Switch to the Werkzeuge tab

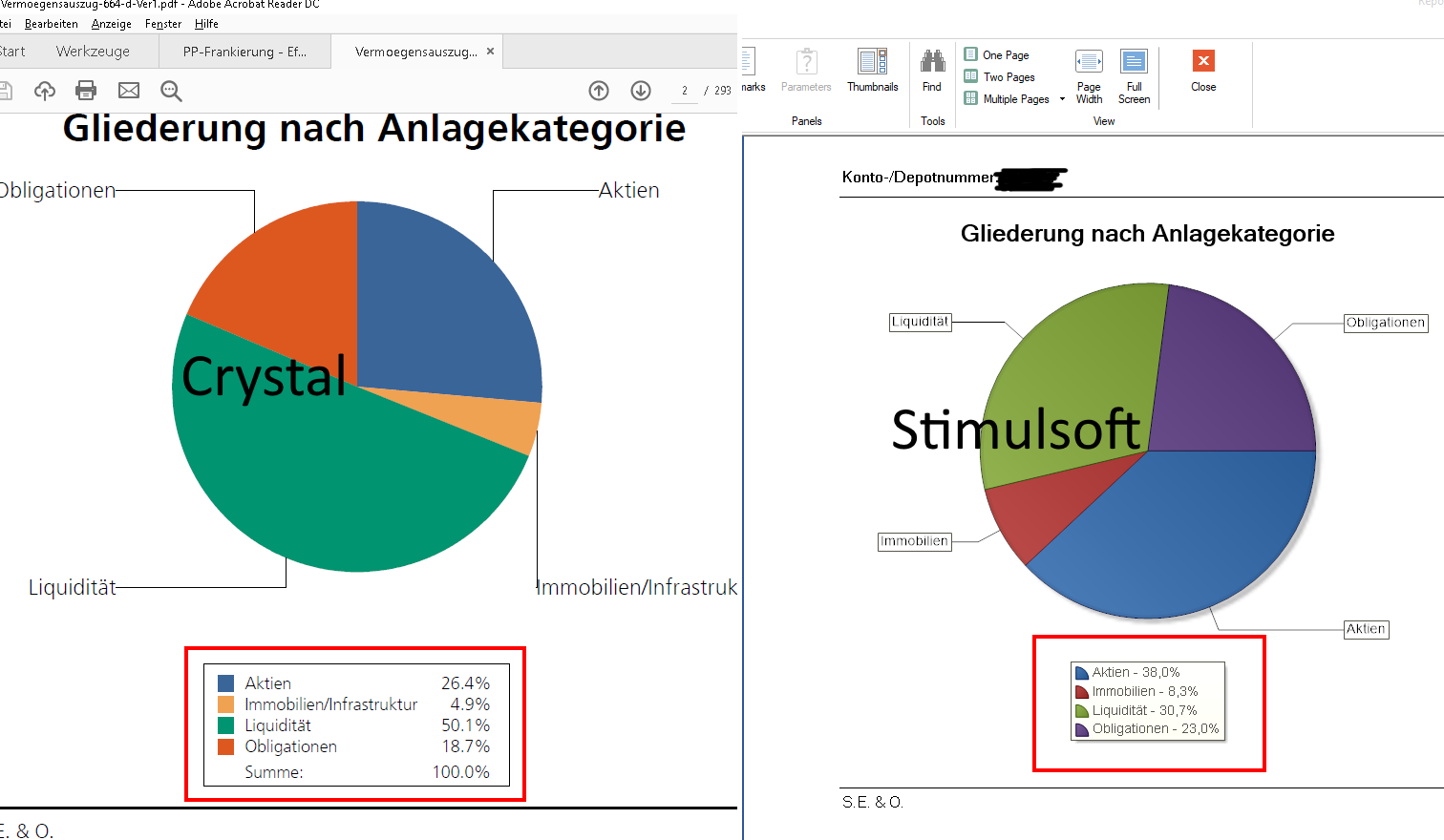93,52
